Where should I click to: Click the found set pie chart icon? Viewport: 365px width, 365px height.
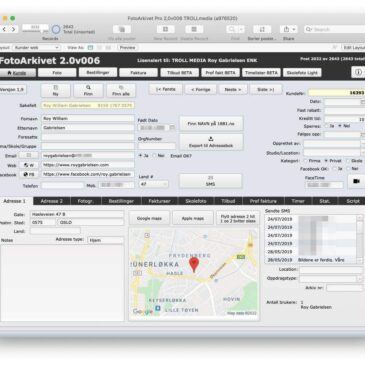point(56,29)
